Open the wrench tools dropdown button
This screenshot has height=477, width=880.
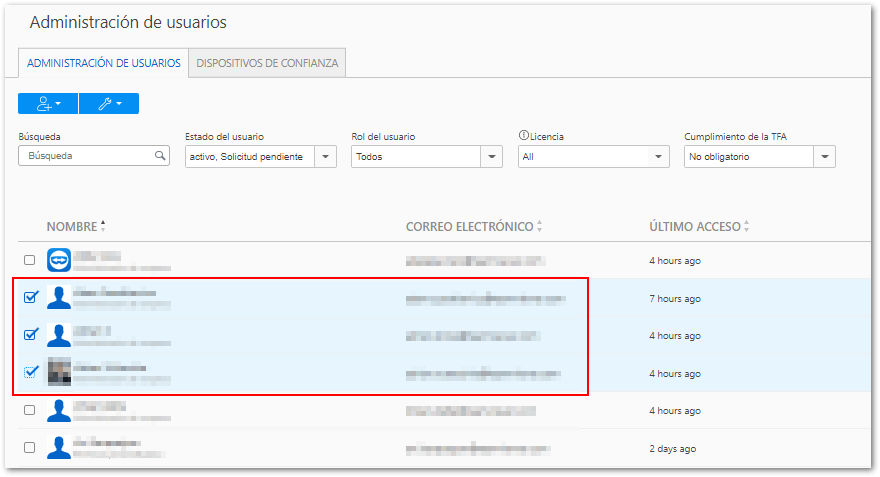[109, 104]
